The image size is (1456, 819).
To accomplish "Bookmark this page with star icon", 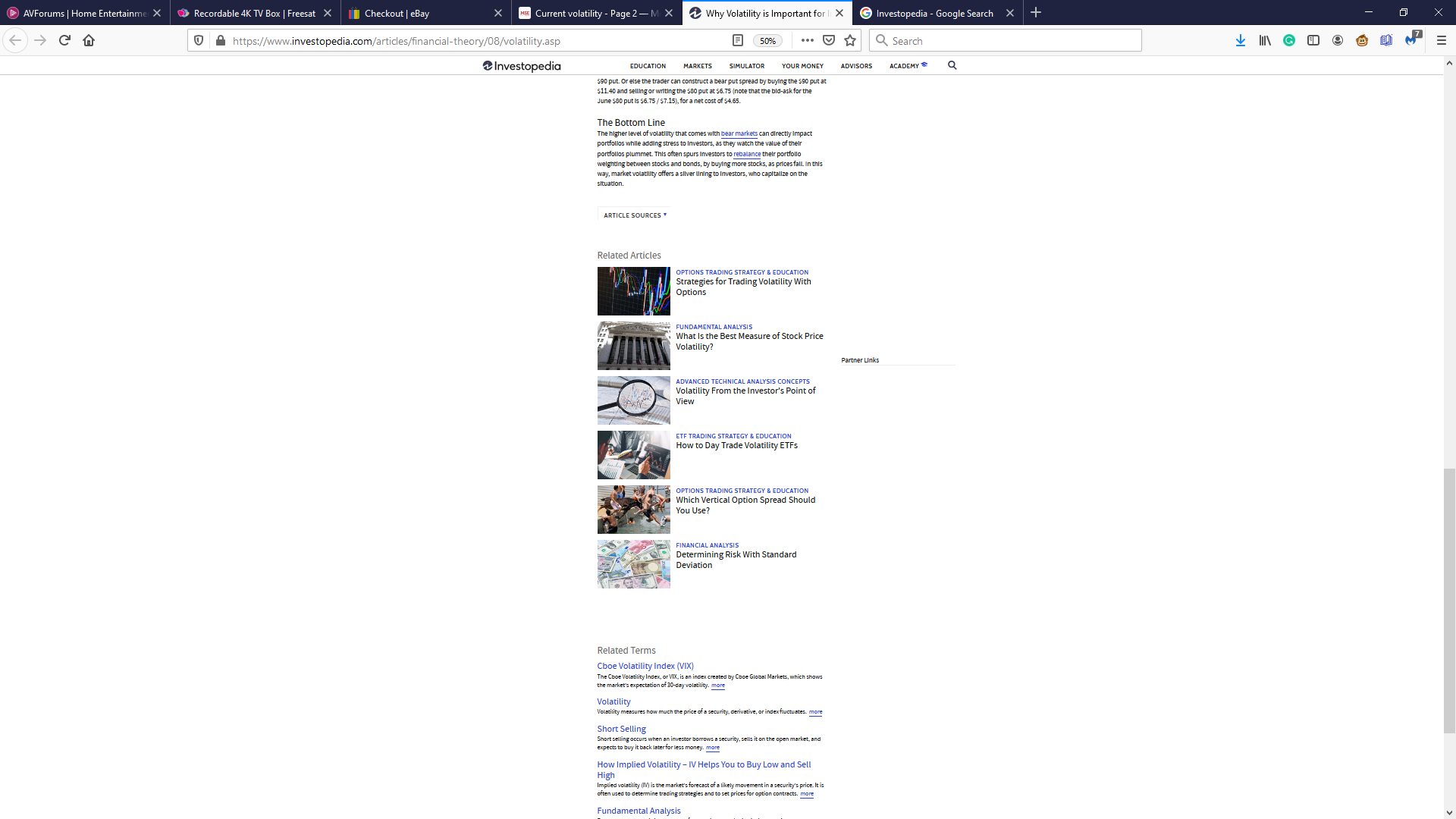I will 850,40.
